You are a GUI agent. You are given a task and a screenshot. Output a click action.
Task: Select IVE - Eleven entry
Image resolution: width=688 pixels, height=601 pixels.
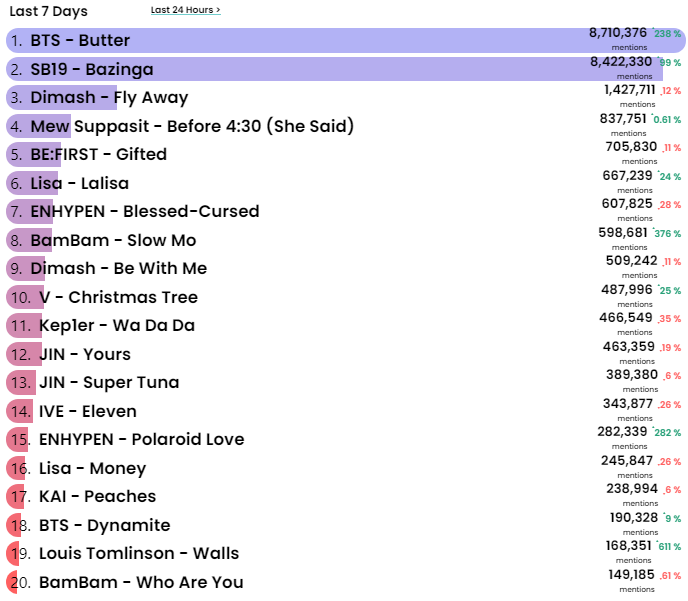click(x=345, y=411)
